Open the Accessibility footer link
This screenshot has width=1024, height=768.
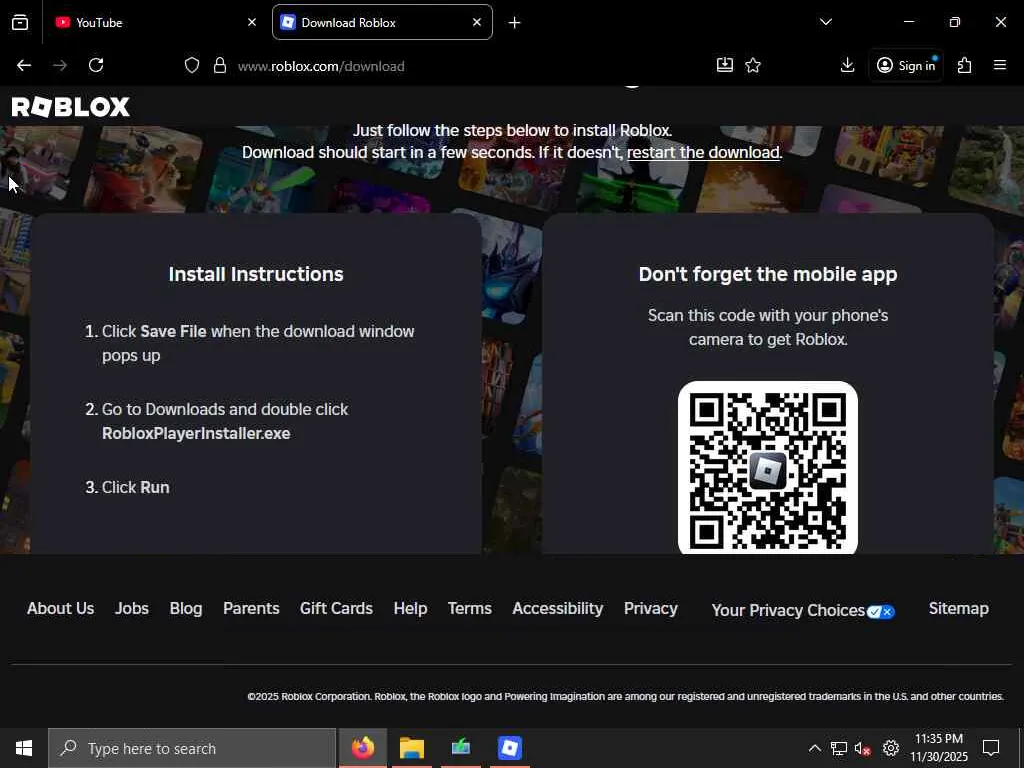[558, 609]
